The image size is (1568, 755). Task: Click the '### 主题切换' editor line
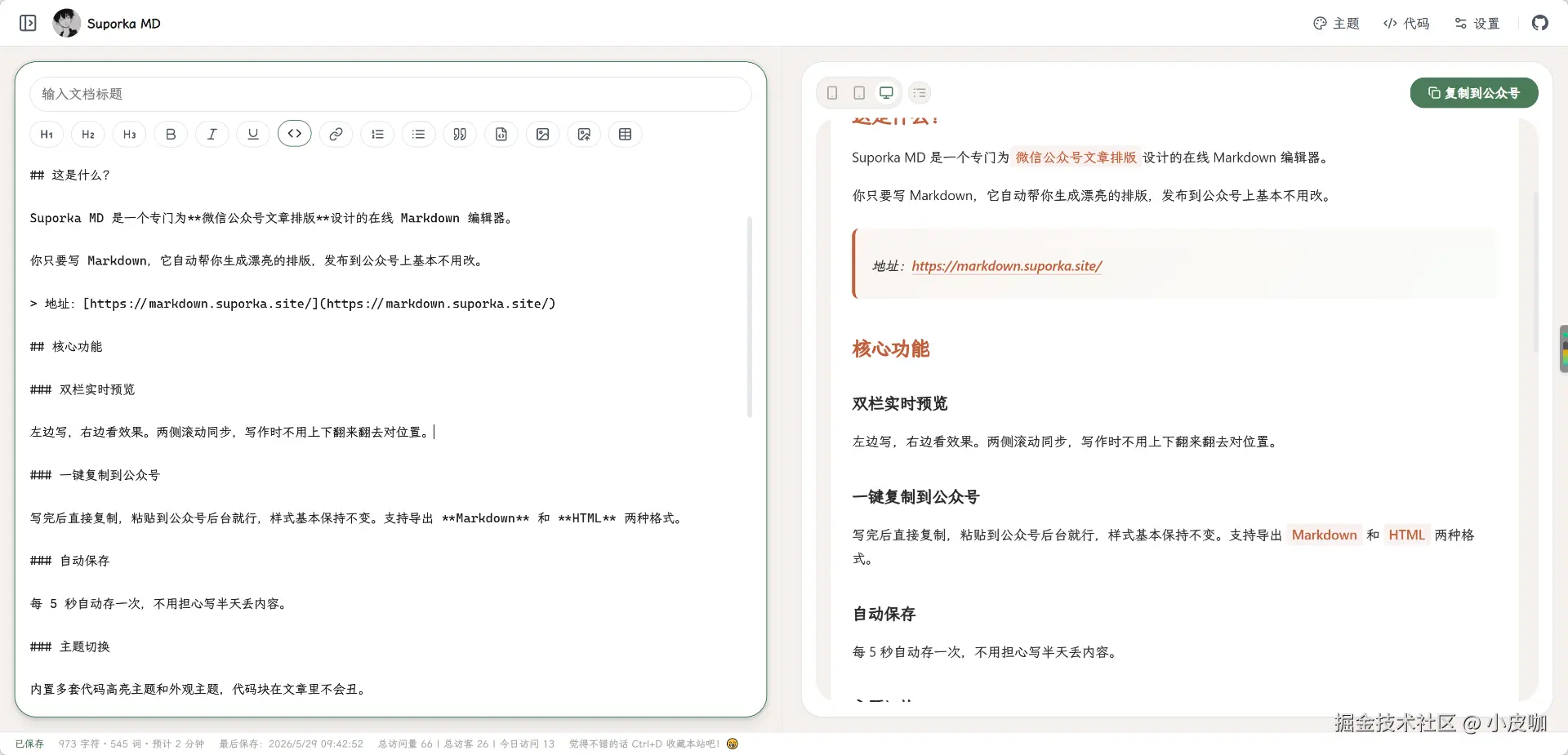(x=70, y=646)
